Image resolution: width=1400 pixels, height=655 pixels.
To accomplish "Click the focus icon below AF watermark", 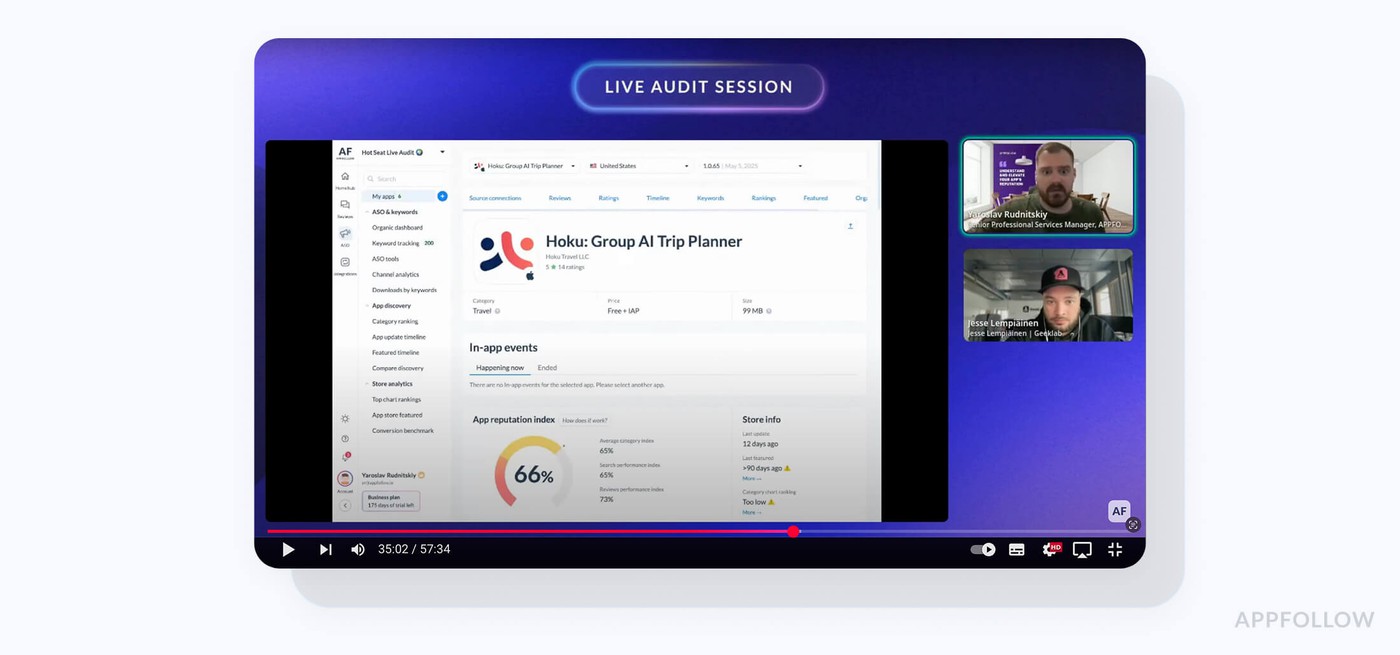I will [x=1133, y=524].
